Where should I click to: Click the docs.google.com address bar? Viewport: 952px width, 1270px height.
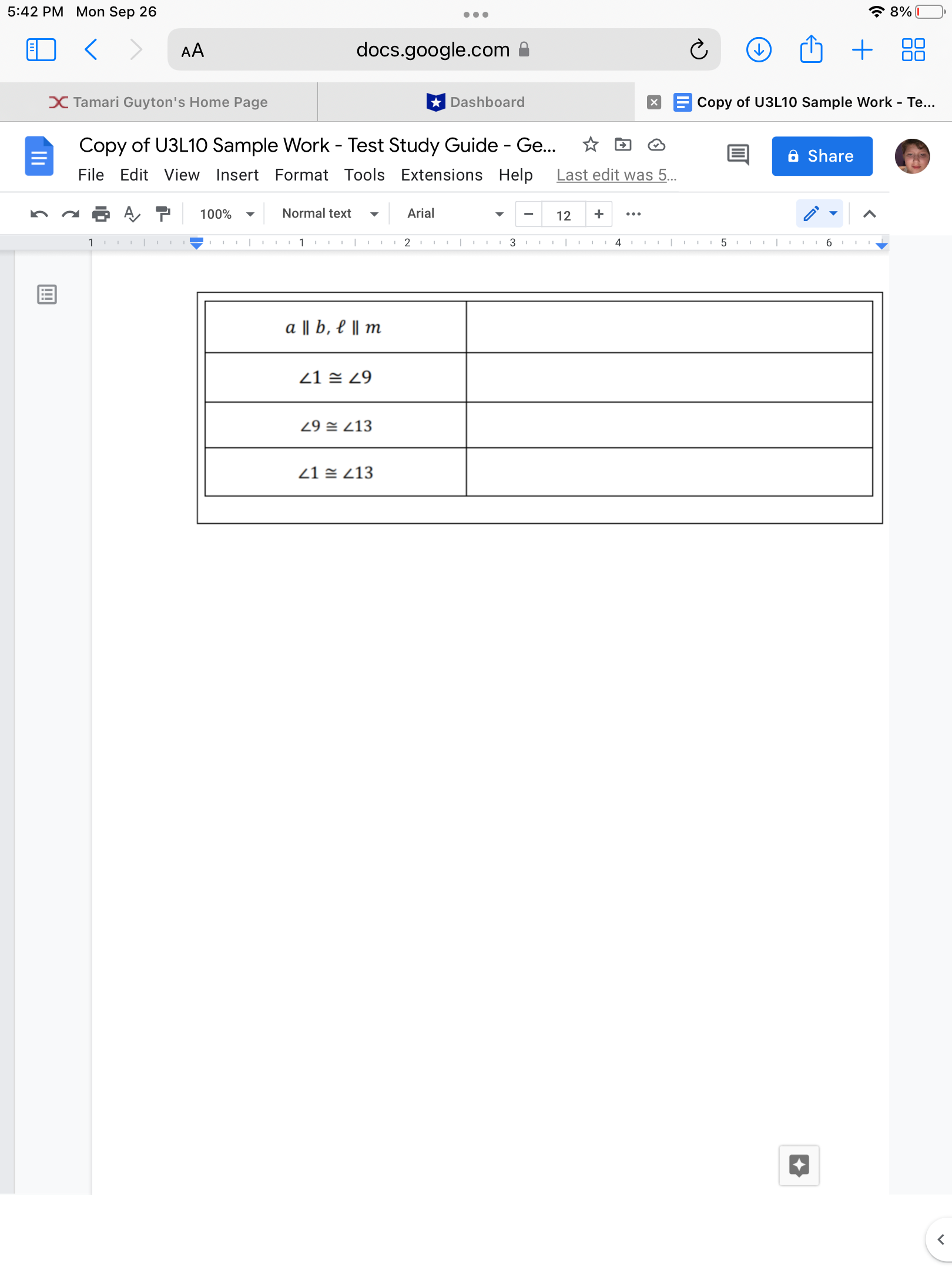click(444, 50)
